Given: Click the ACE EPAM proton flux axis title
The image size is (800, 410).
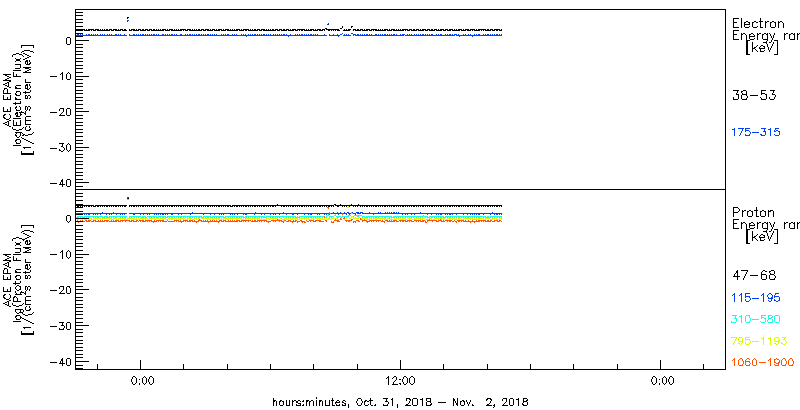Looking at the screenshot, I should click(x=20, y=278).
